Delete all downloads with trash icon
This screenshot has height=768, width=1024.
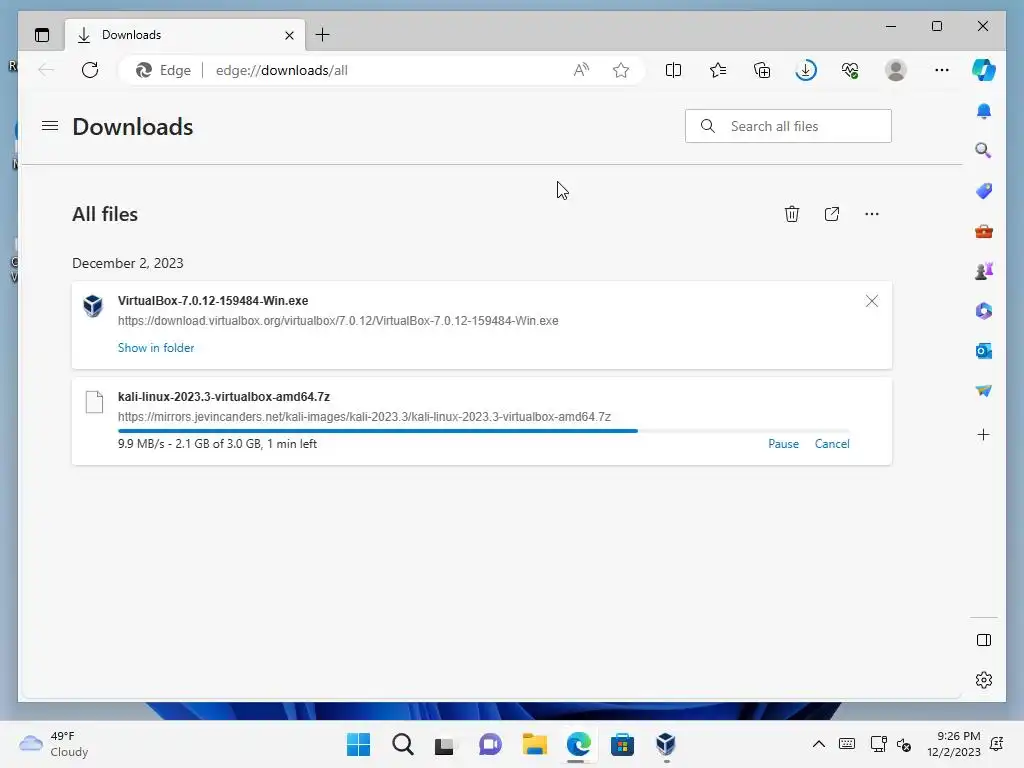[x=792, y=214]
